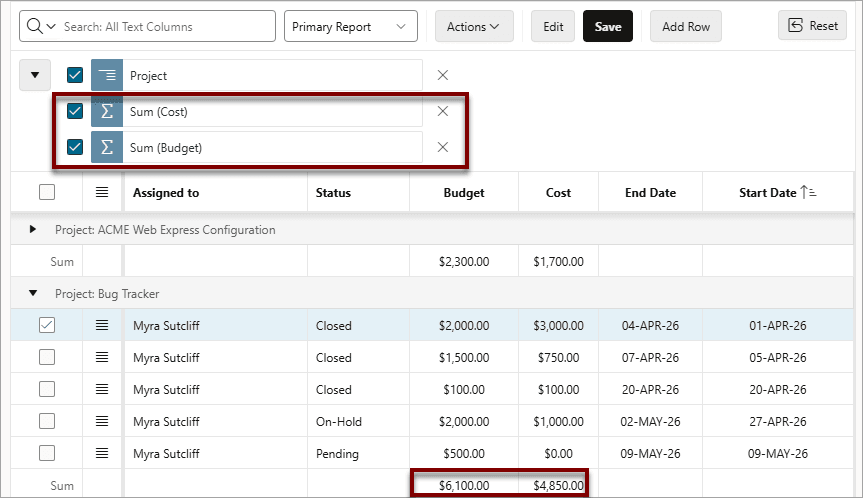Disable the Sum (Budget) checkbox
The image size is (863, 498).
point(75,147)
